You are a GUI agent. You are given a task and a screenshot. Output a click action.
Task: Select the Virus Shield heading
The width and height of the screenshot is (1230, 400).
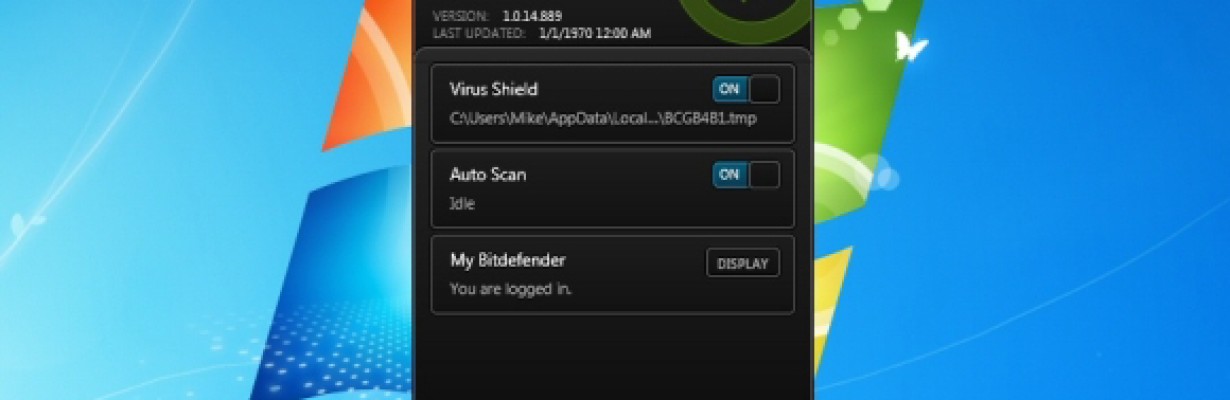493,89
